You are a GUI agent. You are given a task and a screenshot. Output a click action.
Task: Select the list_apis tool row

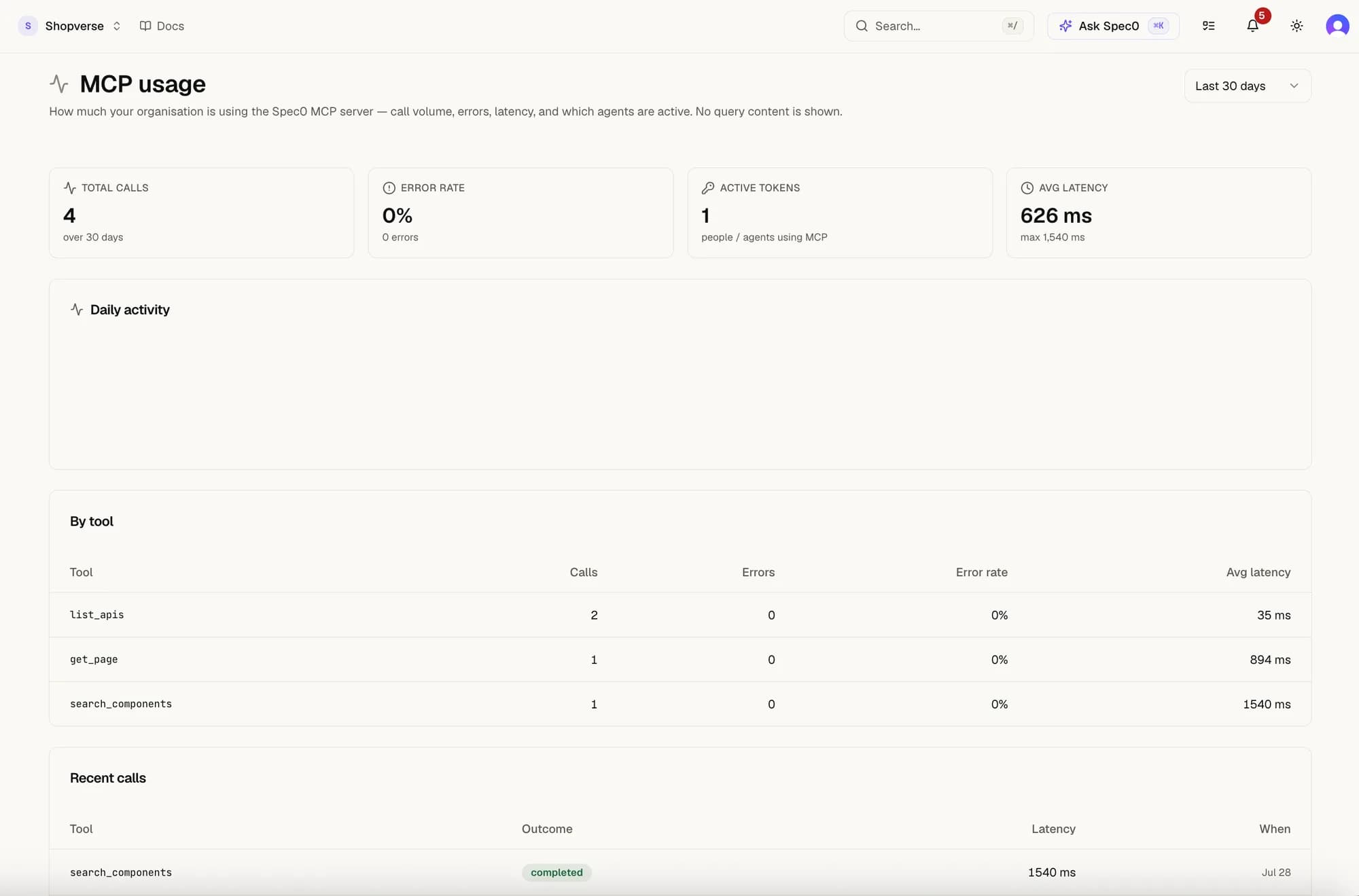coord(679,615)
